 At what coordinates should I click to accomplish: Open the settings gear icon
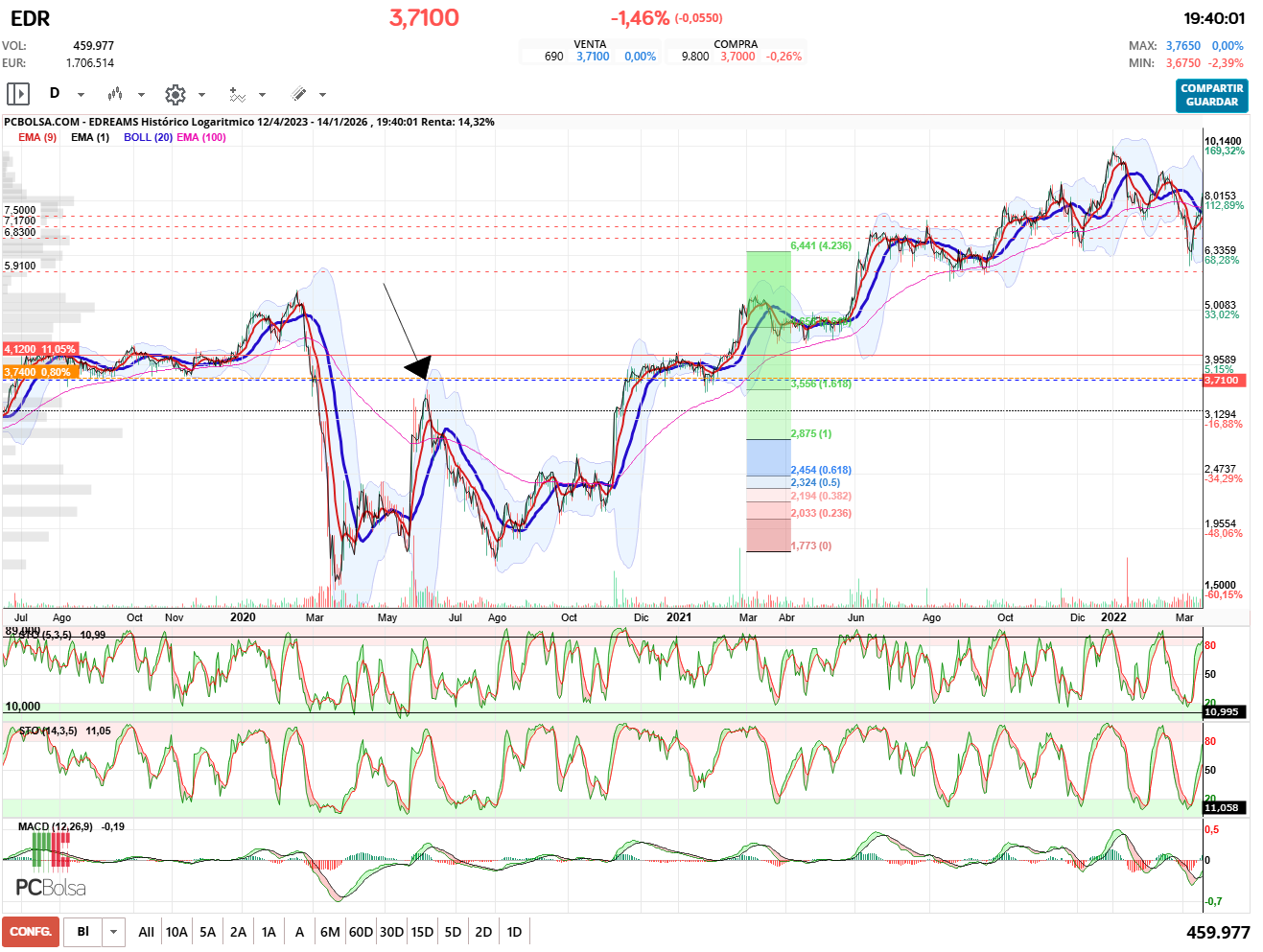coord(175,94)
